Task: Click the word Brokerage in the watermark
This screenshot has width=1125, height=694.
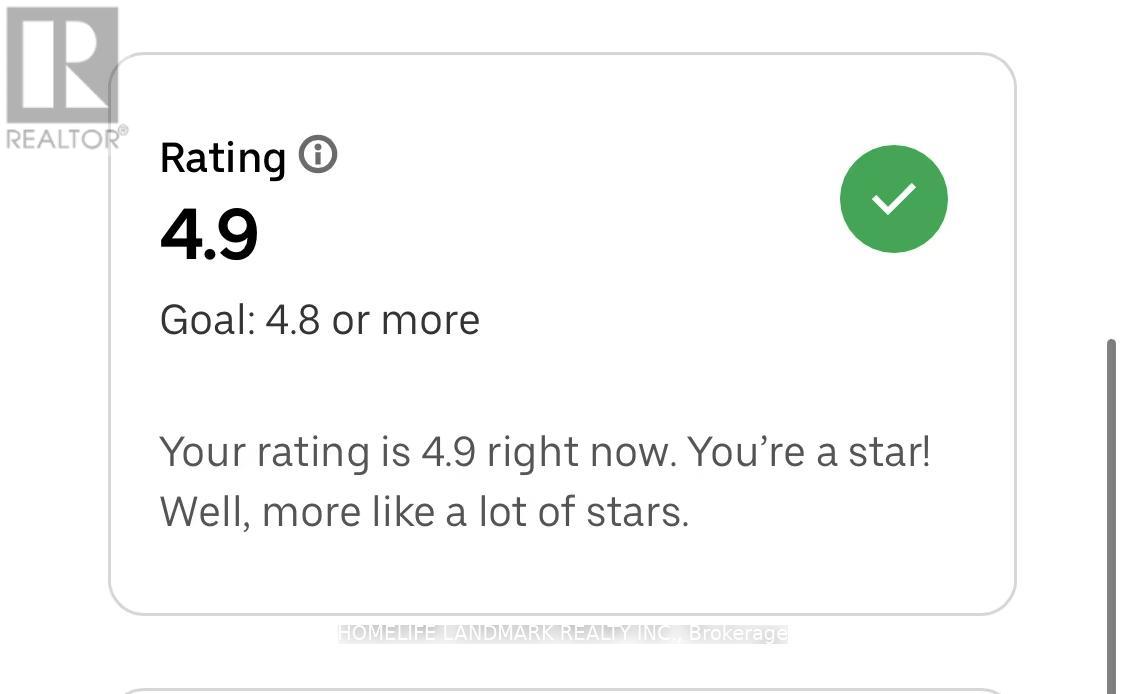Action: click(x=738, y=633)
